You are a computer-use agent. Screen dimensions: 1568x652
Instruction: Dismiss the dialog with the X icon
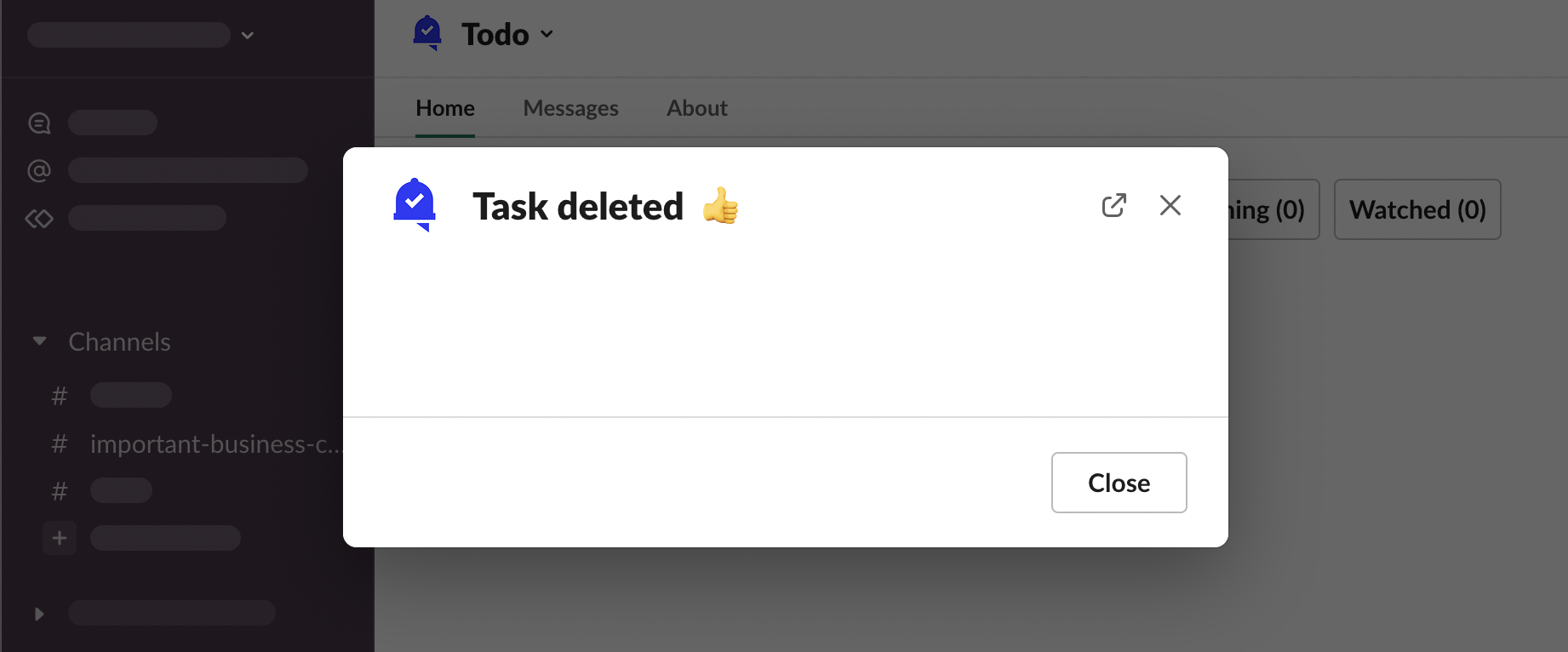click(1170, 205)
